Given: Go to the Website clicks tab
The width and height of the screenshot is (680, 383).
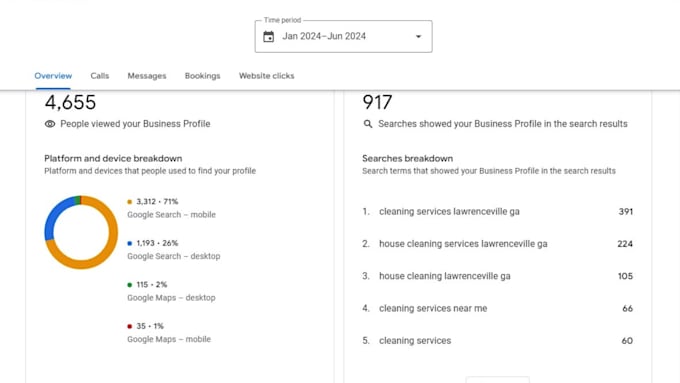Looking at the screenshot, I should coord(266,76).
